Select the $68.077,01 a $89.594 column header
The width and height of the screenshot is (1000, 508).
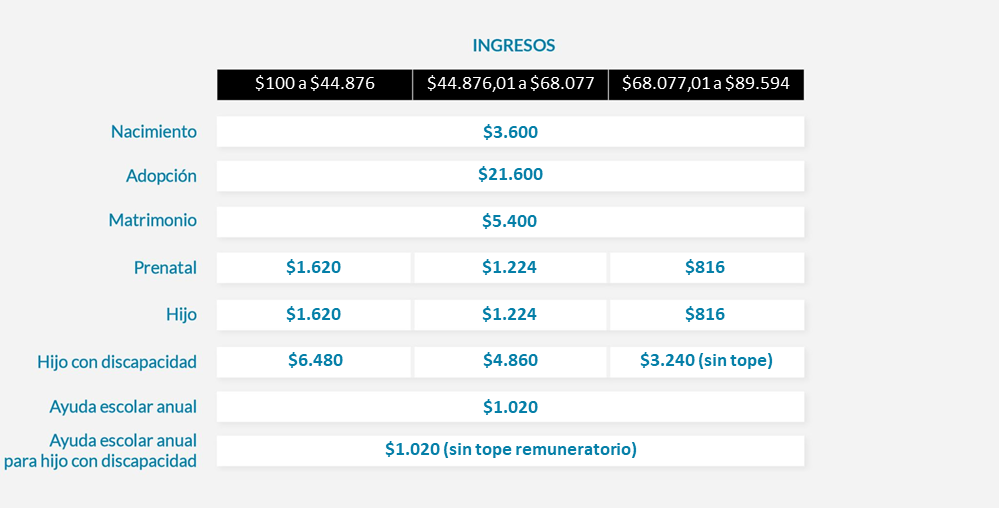[706, 84]
